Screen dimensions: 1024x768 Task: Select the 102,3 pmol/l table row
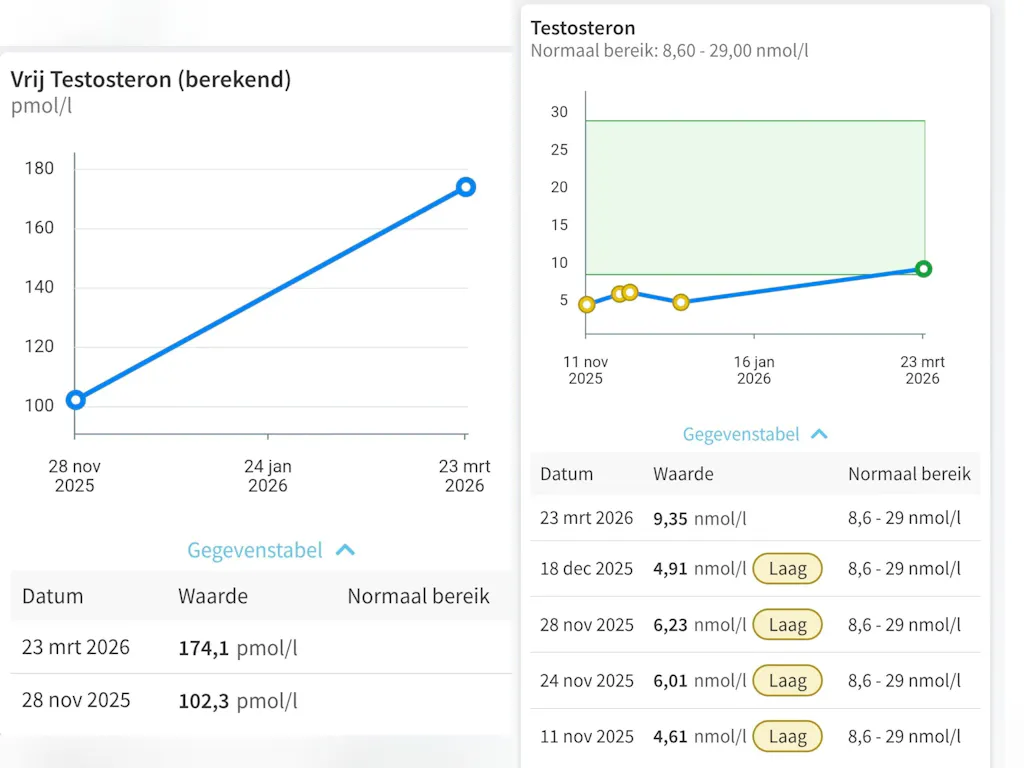(x=260, y=700)
